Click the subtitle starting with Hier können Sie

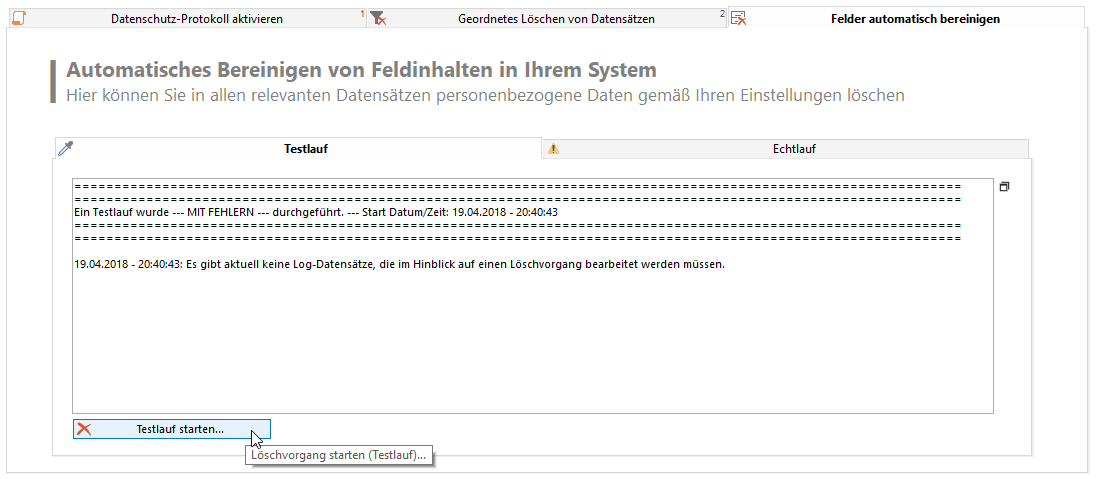coord(485,96)
